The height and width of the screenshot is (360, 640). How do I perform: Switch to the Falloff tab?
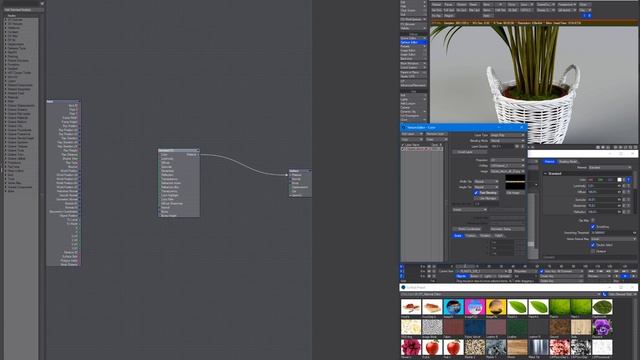[498, 236]
